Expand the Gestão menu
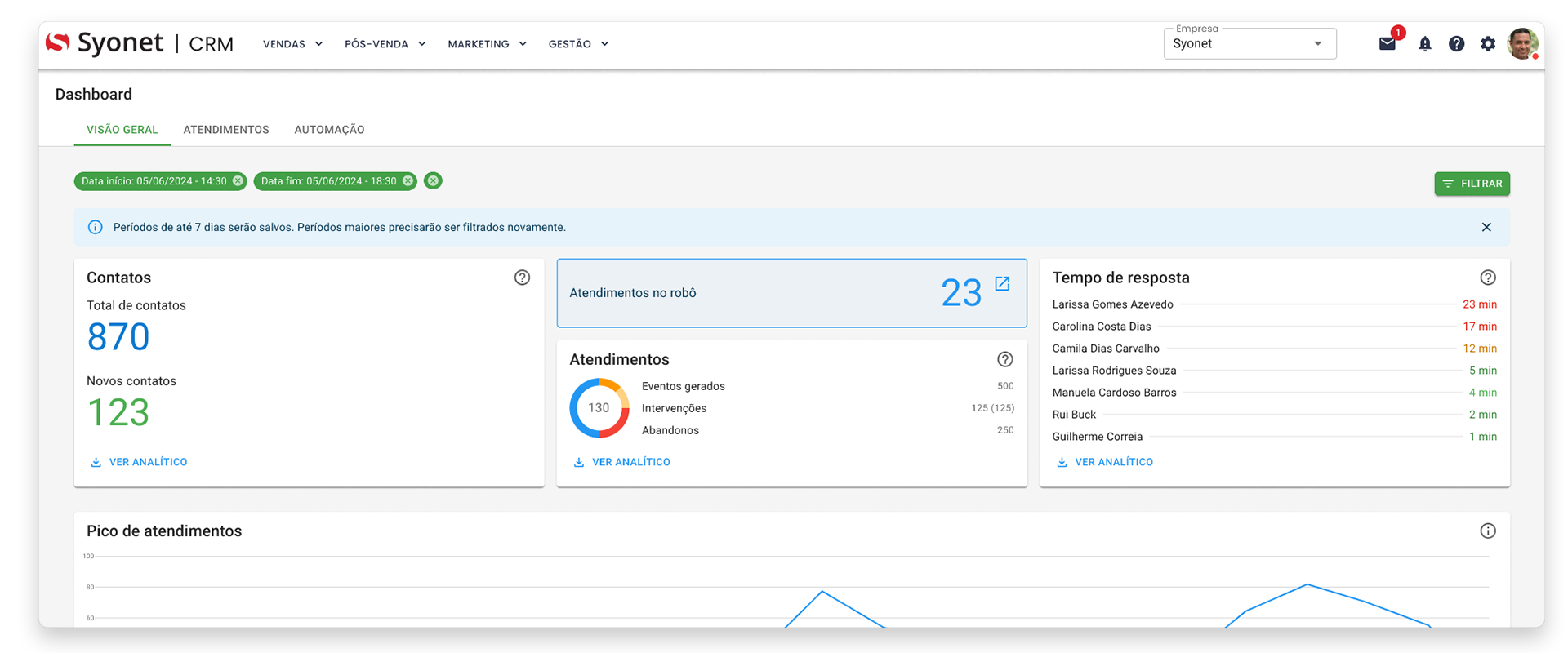The width and height of the screenshot is (1568, 653). pos(579,44)
